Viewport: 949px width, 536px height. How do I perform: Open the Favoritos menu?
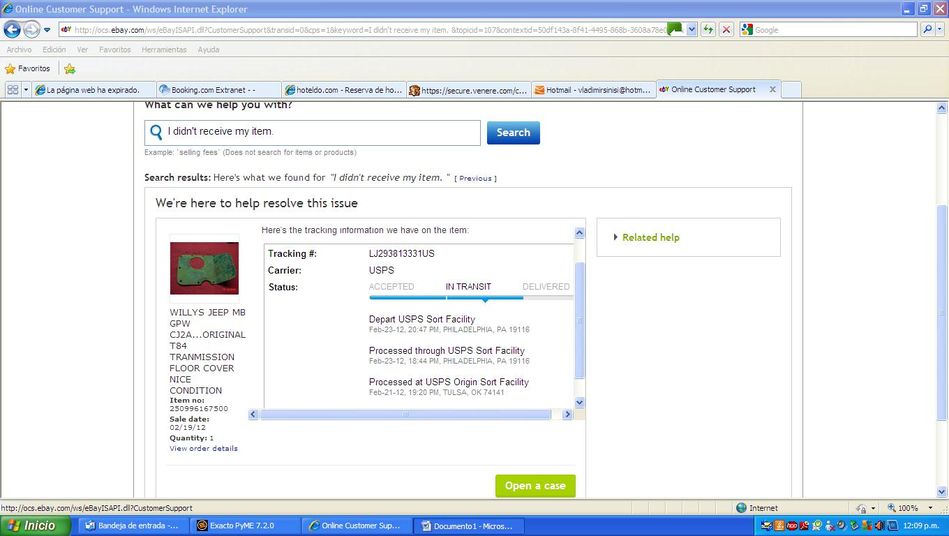click(115, 50)
